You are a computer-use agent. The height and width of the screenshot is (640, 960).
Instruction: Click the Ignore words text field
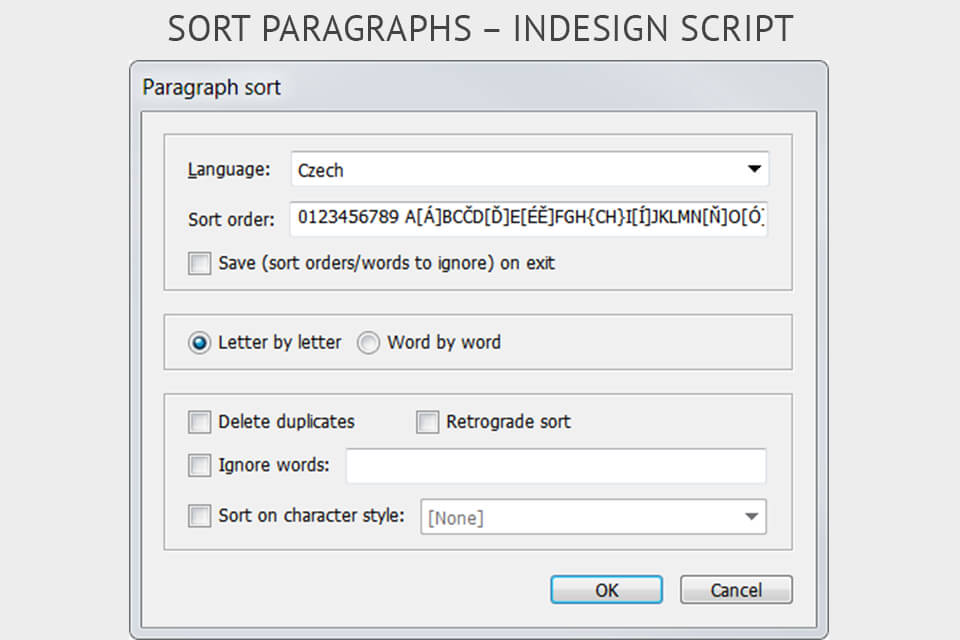click(555, 466)
